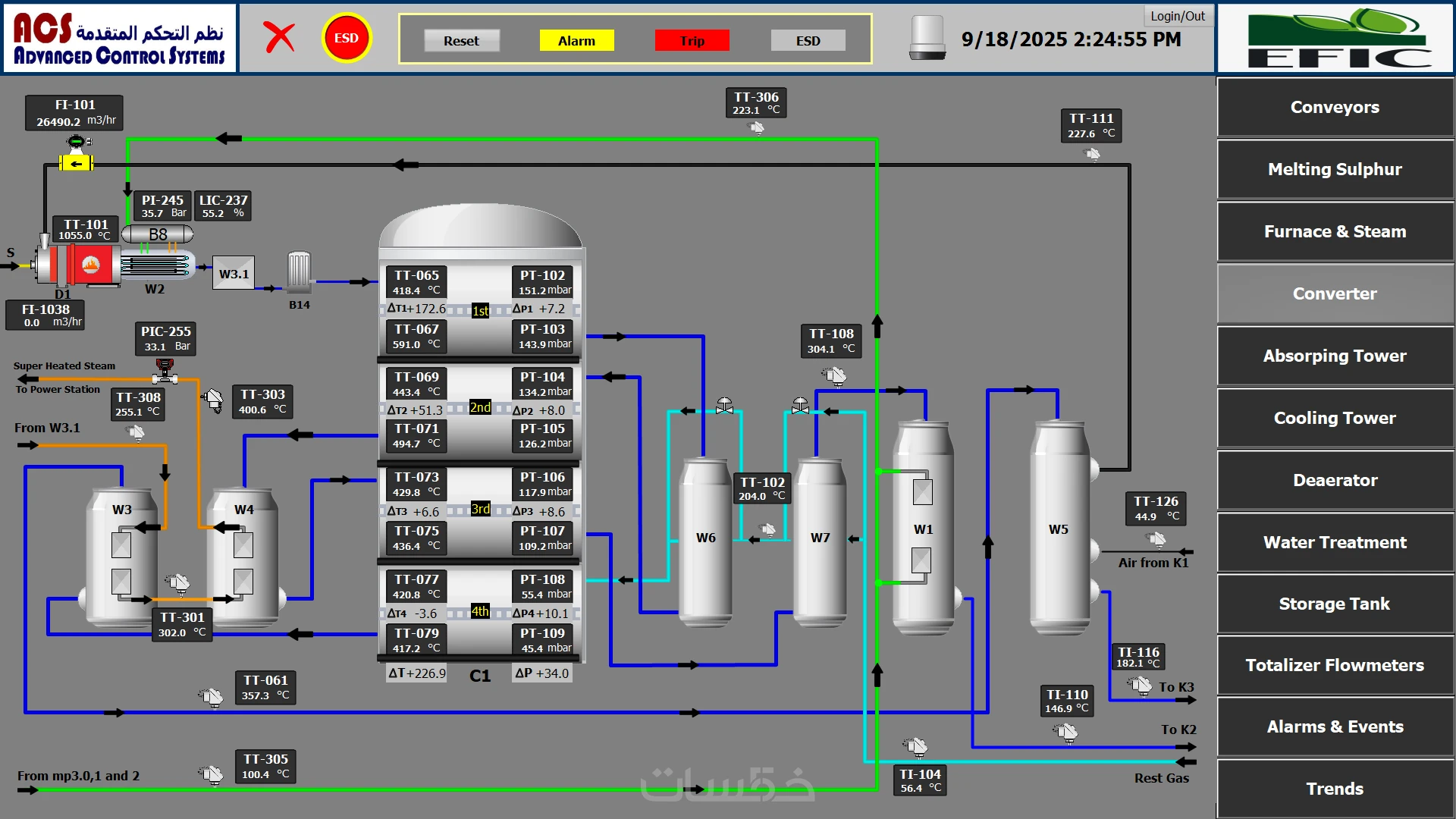This screenshot has width=1456, height=819.
Task: Click the B14 filter vessel icon
Action: click(299, 272)
